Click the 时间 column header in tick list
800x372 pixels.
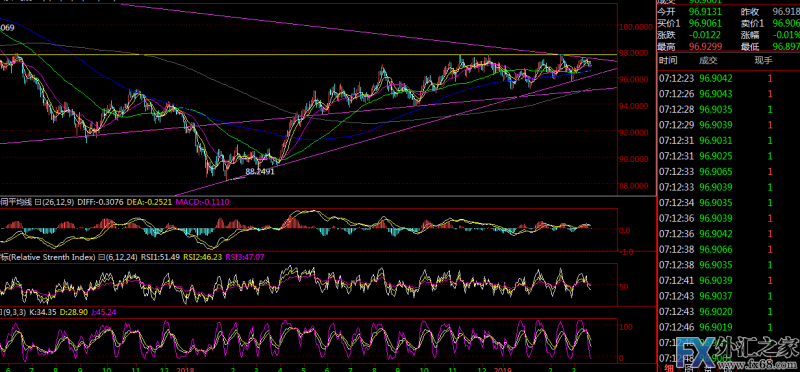point(668,61)
